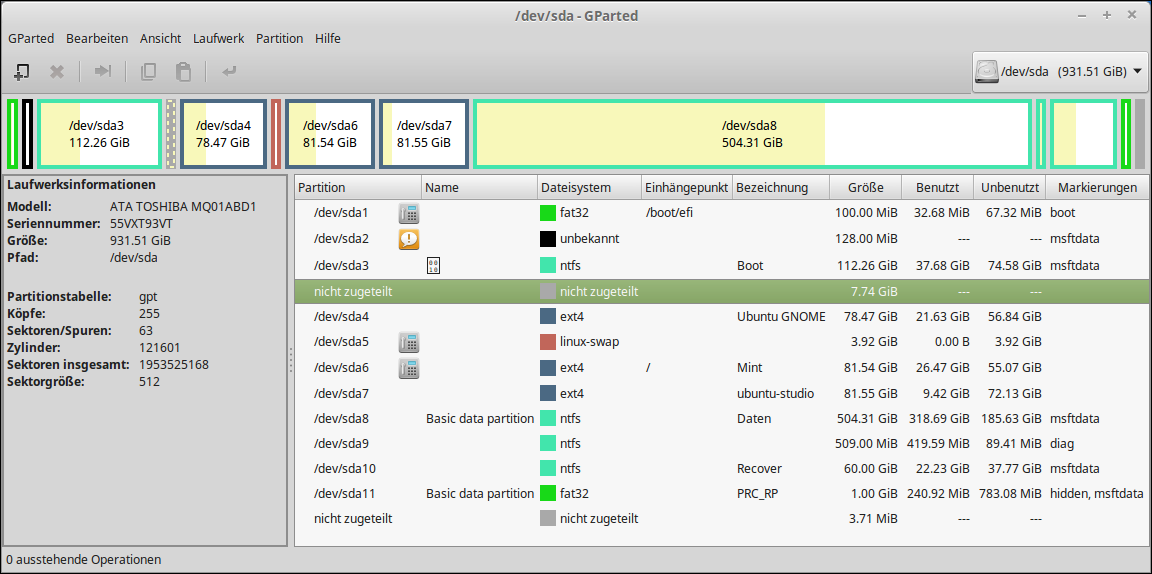Click the return-arrow icon in the toolbar
1152x574 pixels.
point(229,71)
